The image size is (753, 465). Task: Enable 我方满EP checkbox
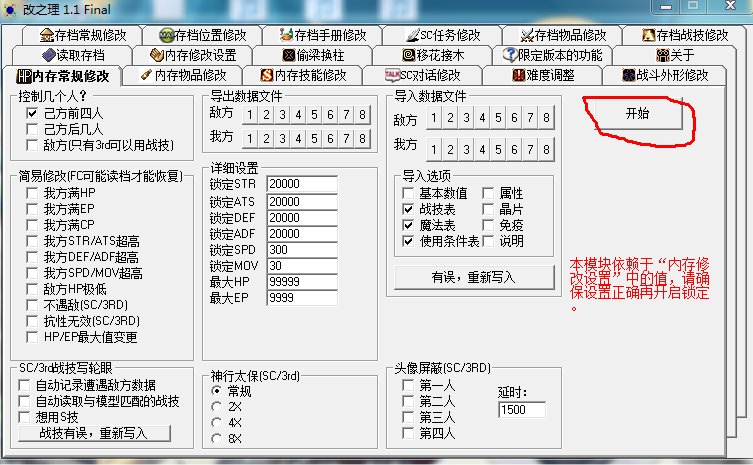pos(32,209)
